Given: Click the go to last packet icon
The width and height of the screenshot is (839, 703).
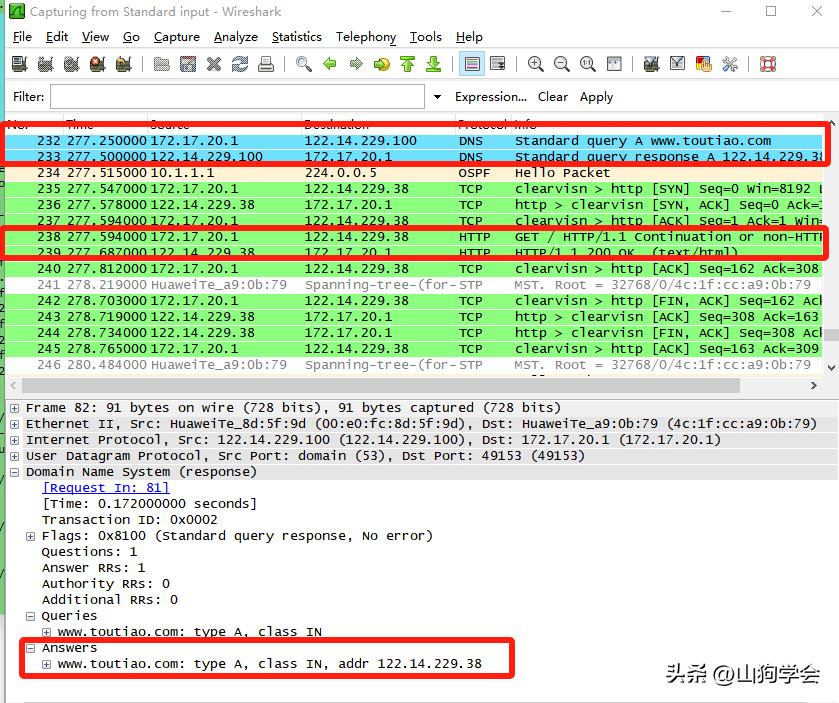Looking at the screenshot, I should pos(433,64).
